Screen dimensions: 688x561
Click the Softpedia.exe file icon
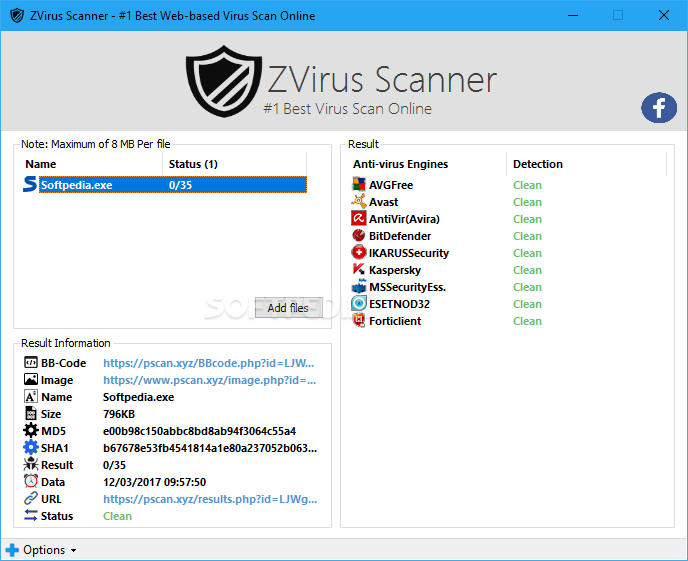[x=30, y=184]
